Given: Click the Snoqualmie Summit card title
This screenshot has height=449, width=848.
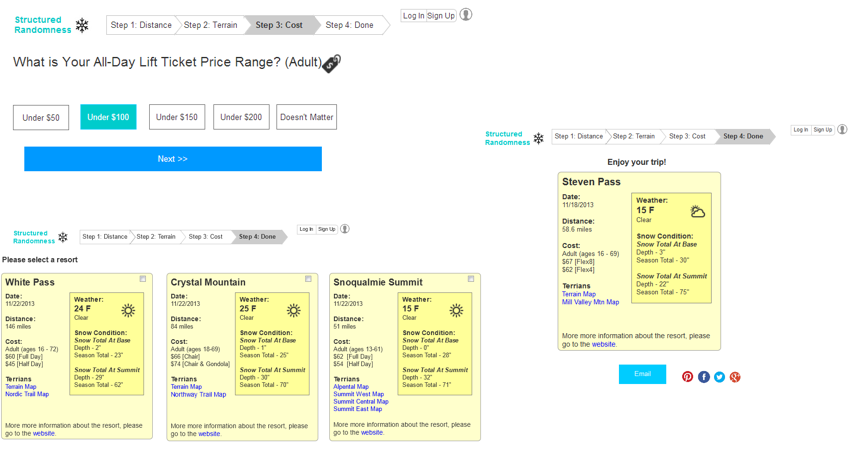Looking at the screenshot, I should (x=378, y=282).
